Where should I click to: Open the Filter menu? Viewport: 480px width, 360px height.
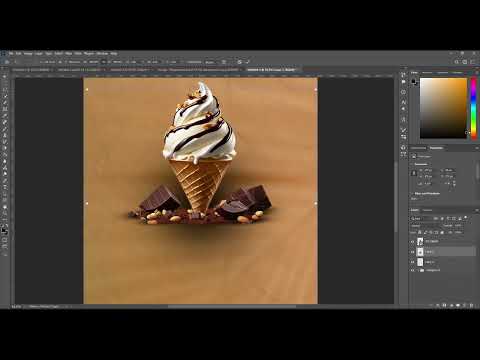[69, 53]
